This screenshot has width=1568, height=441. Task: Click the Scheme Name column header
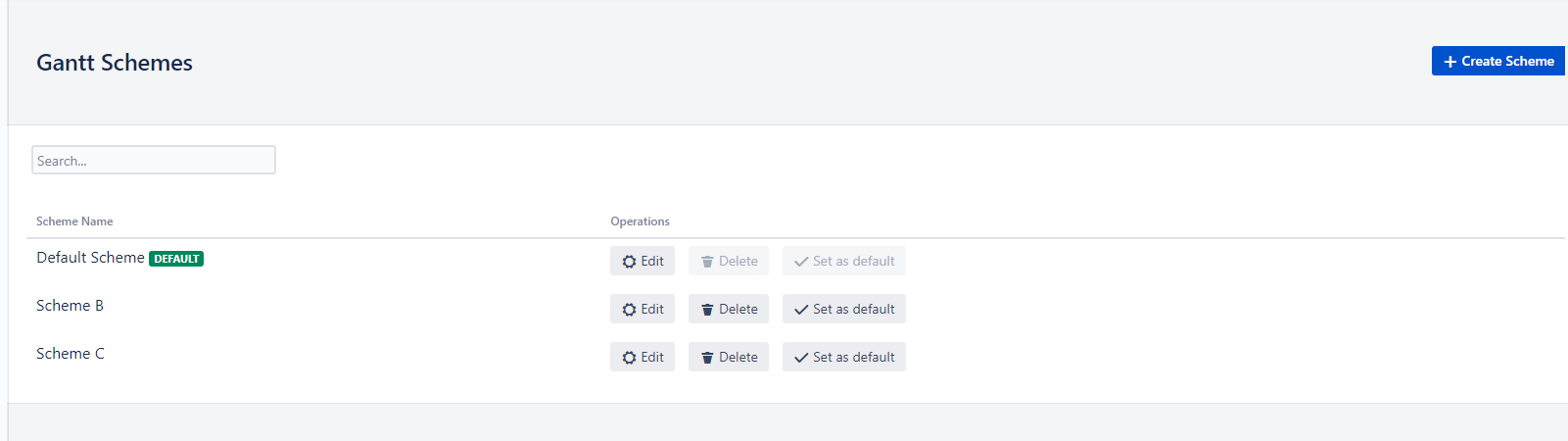74,221
